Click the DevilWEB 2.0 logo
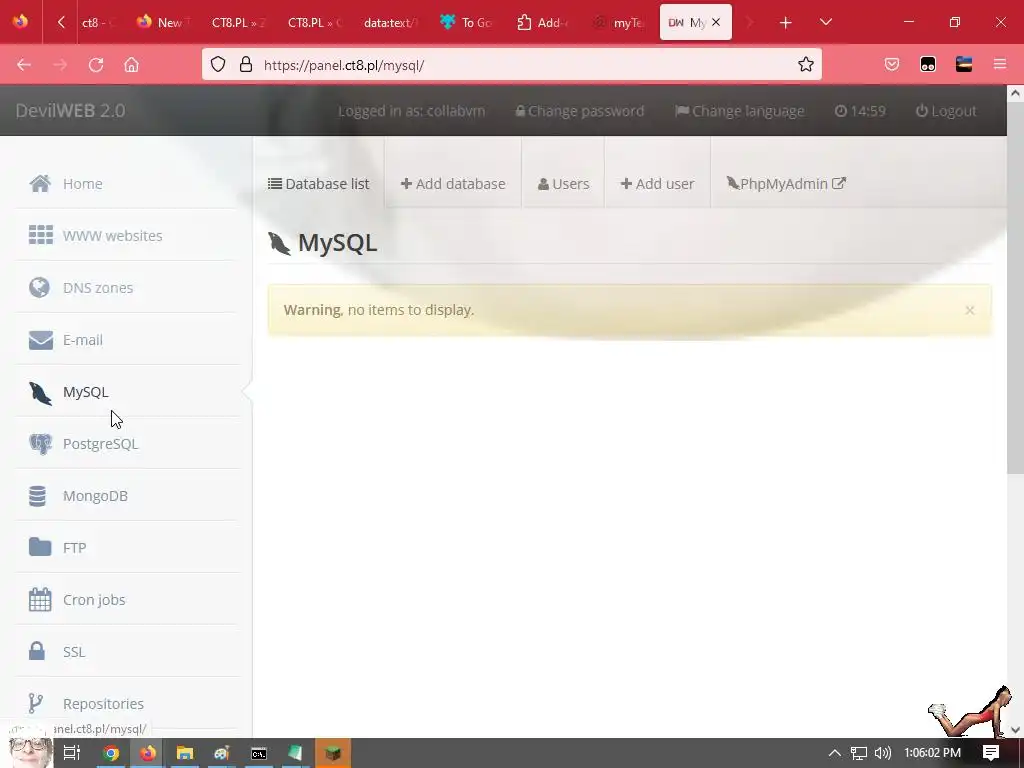The image size is (1024, 768). coord(71,110)
